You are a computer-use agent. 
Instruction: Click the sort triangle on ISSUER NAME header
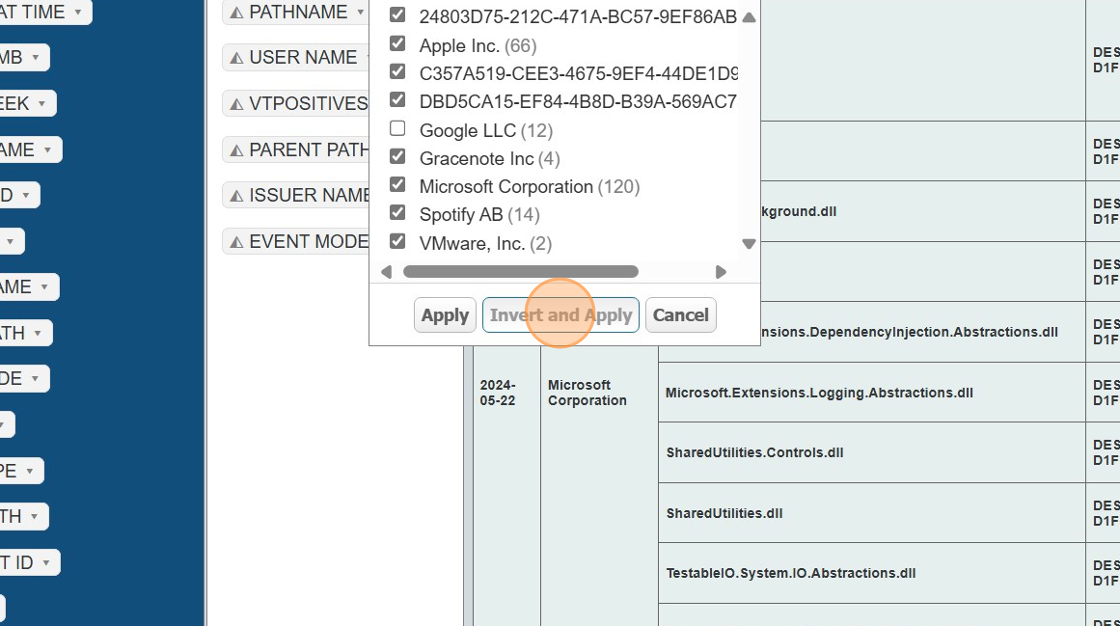(237, 194)
